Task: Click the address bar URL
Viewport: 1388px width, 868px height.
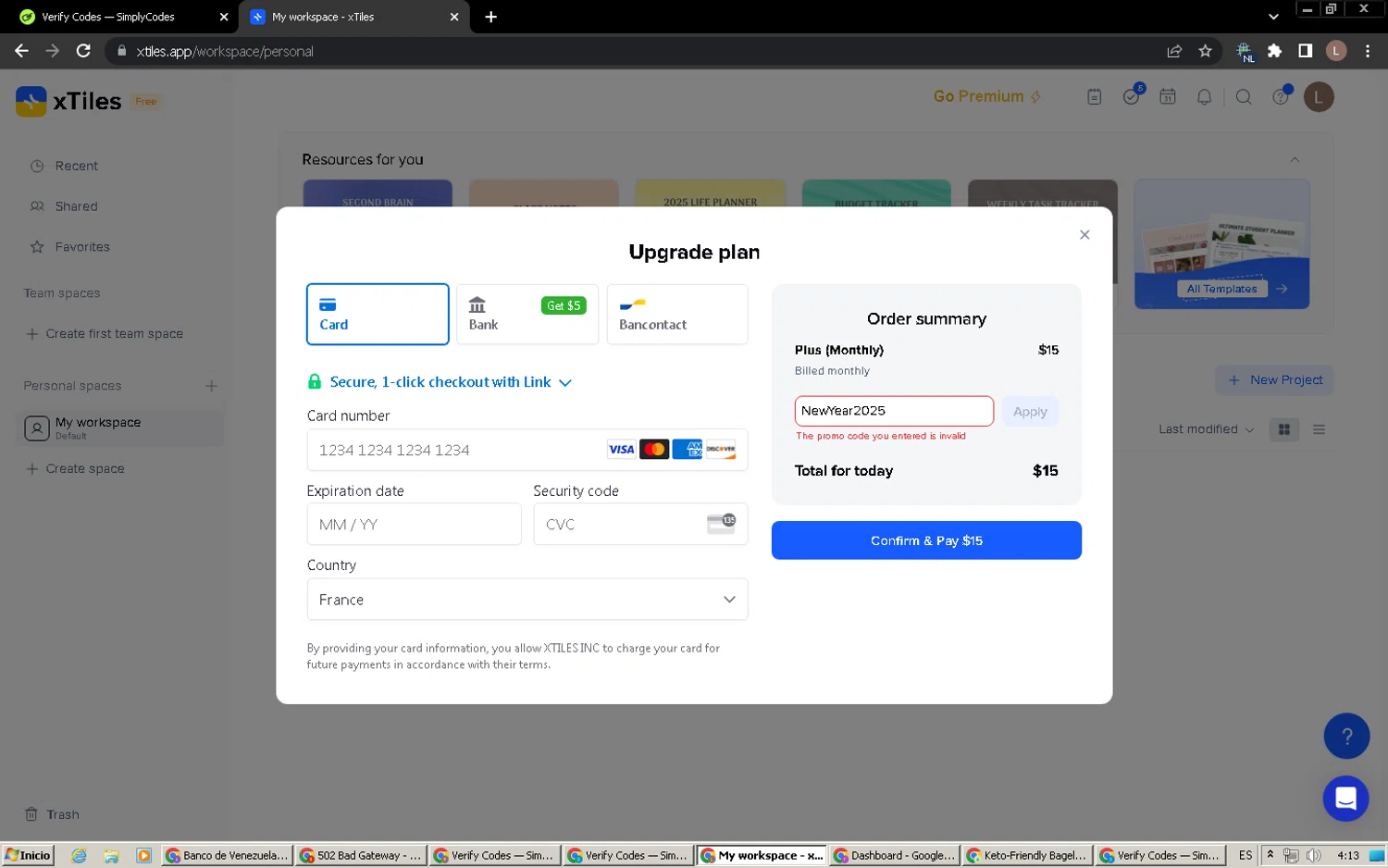Action: (x=225, y=51)
